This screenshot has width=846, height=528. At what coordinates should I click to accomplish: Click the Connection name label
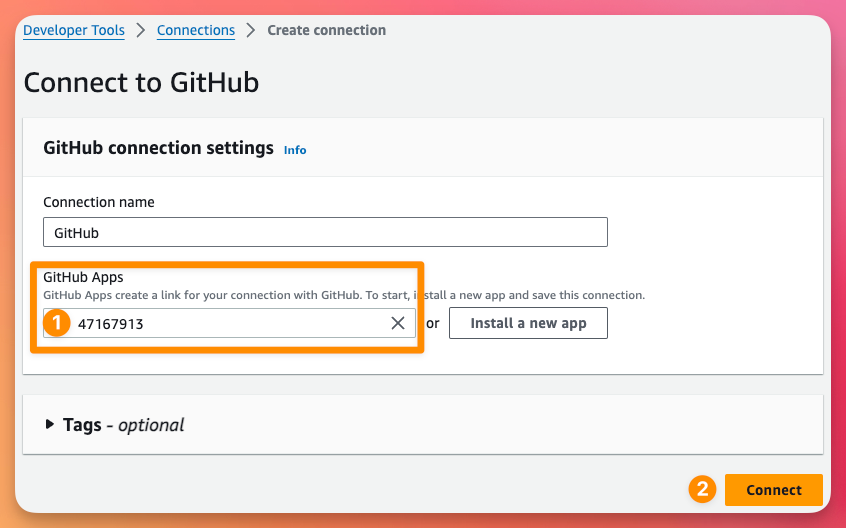click(x=99, y=202)
